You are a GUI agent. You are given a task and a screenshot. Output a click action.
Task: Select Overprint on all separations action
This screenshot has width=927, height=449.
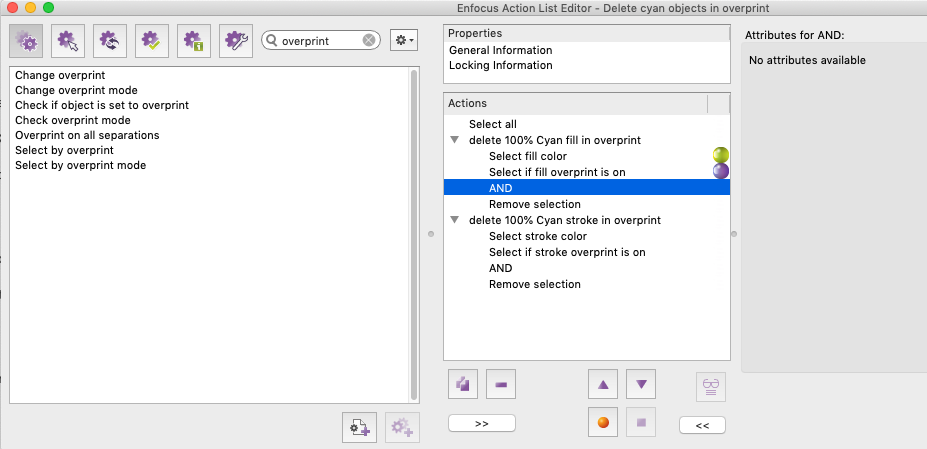(87, 135)
